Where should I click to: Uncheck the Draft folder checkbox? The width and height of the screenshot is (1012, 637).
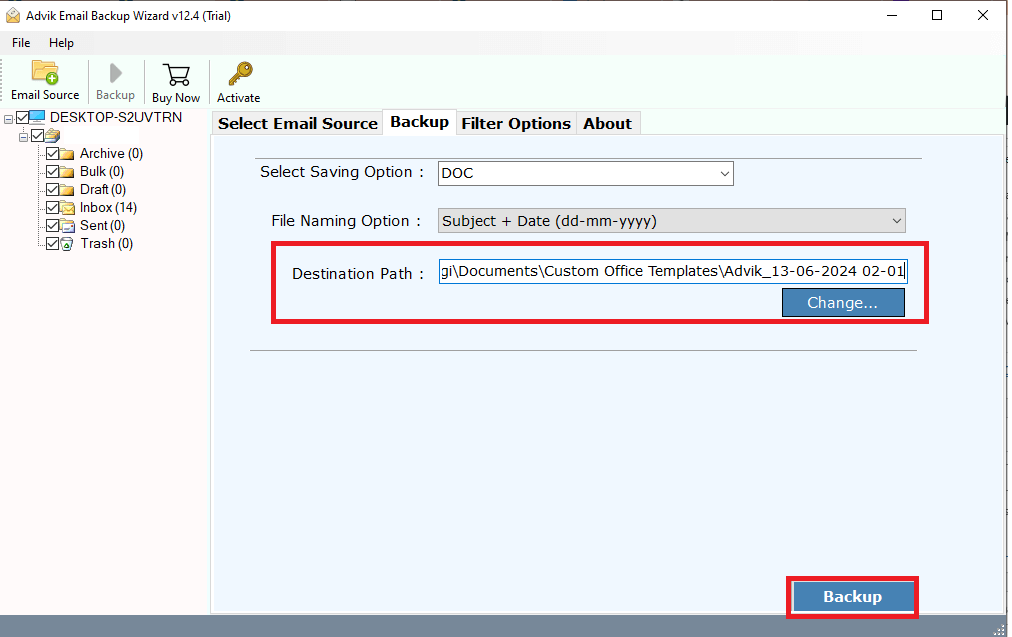point(52,190)
